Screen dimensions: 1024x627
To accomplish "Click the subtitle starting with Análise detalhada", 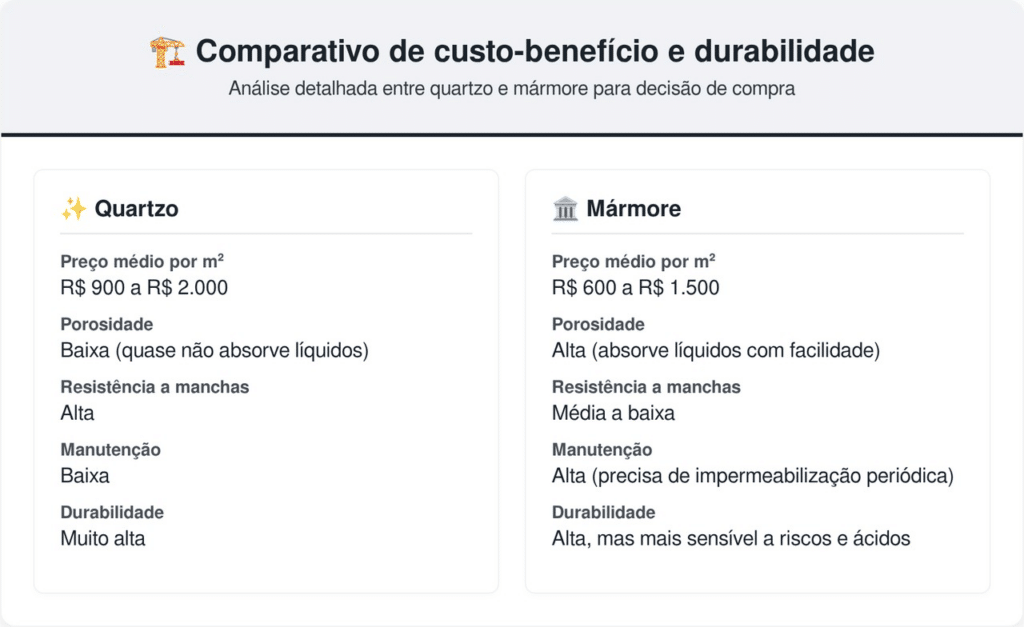I will 511,88.
